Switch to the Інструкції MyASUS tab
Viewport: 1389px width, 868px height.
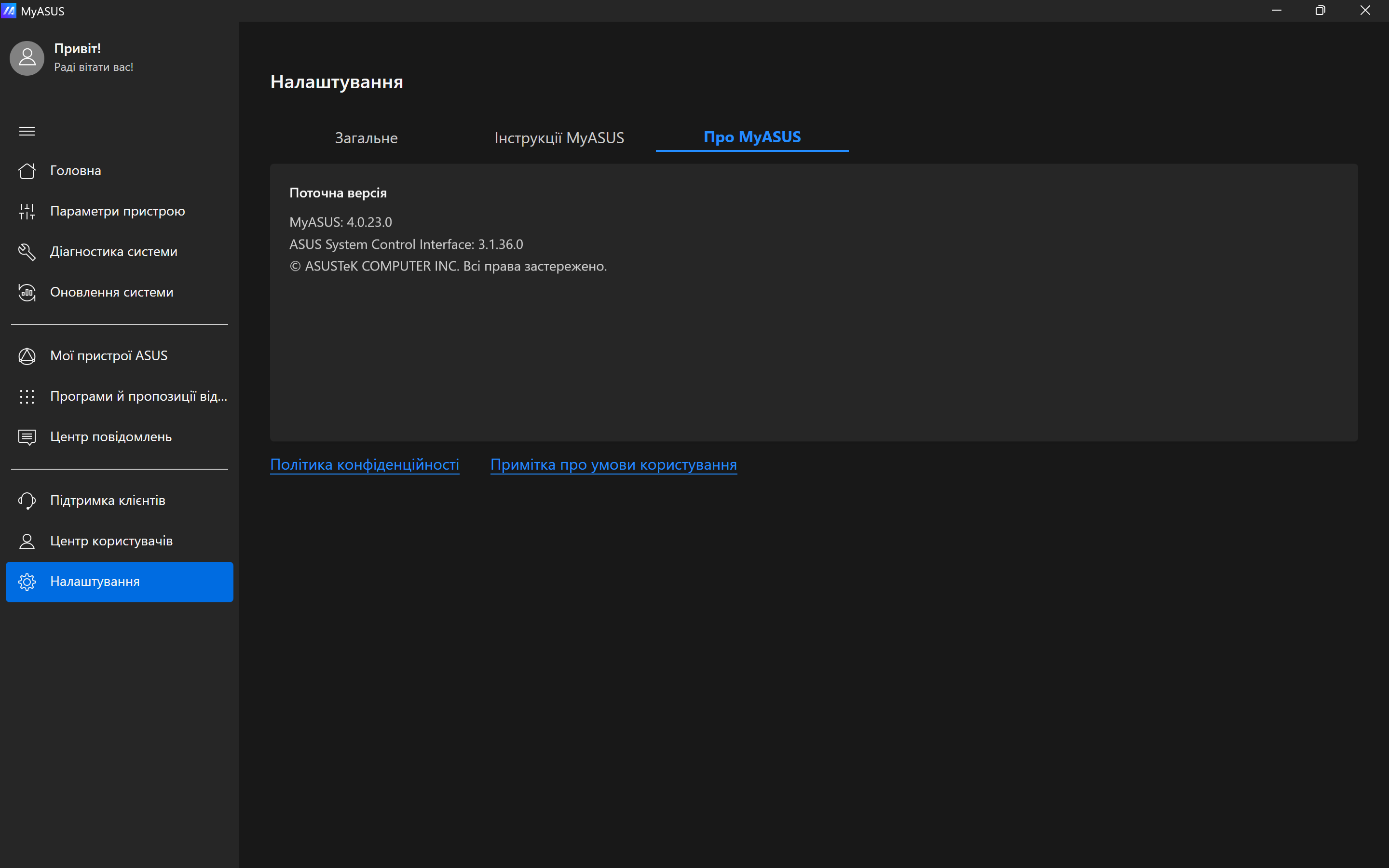click(x=559, y=138)
